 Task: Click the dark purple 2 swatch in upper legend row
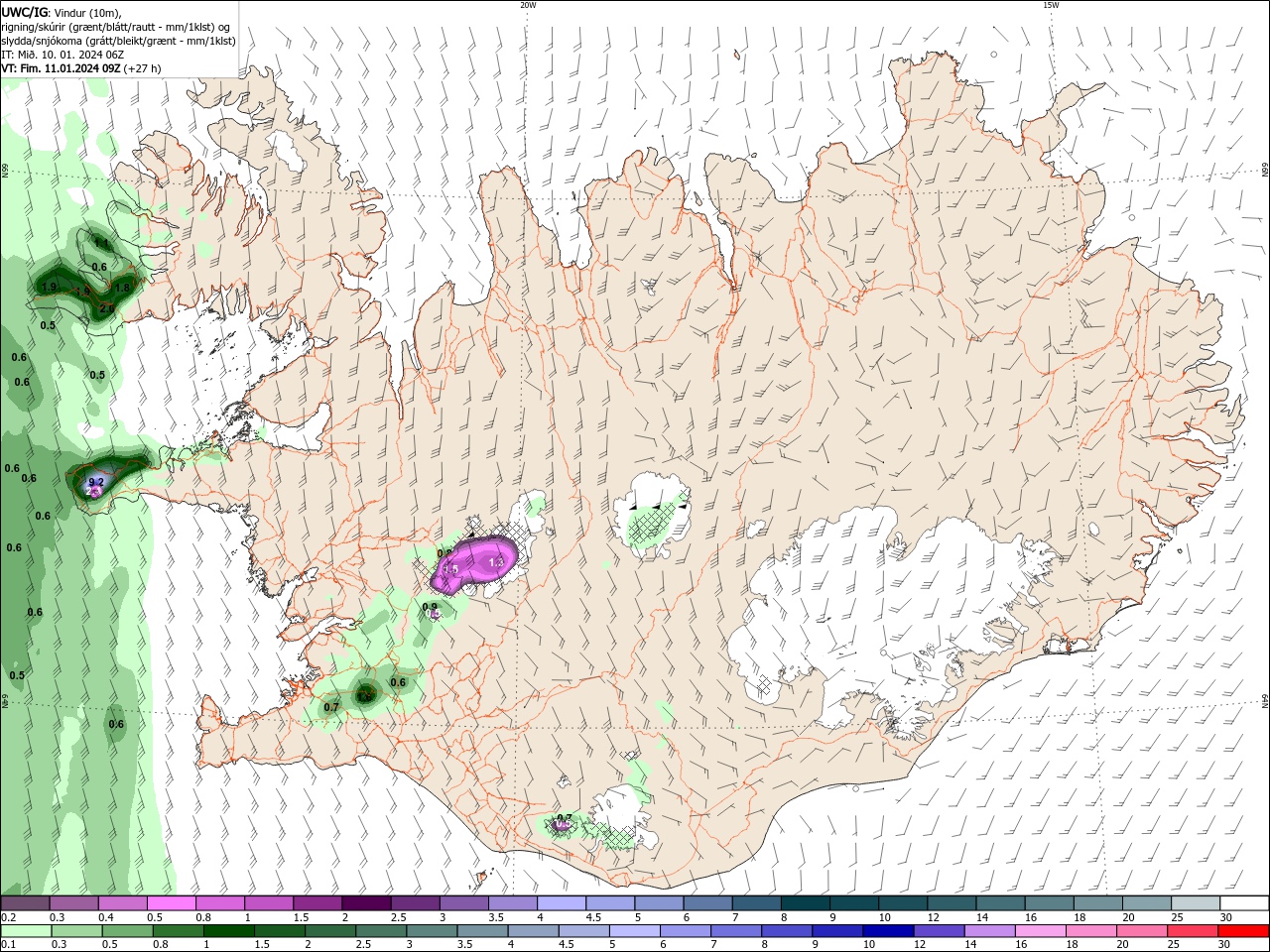click(x=365, y=903)
